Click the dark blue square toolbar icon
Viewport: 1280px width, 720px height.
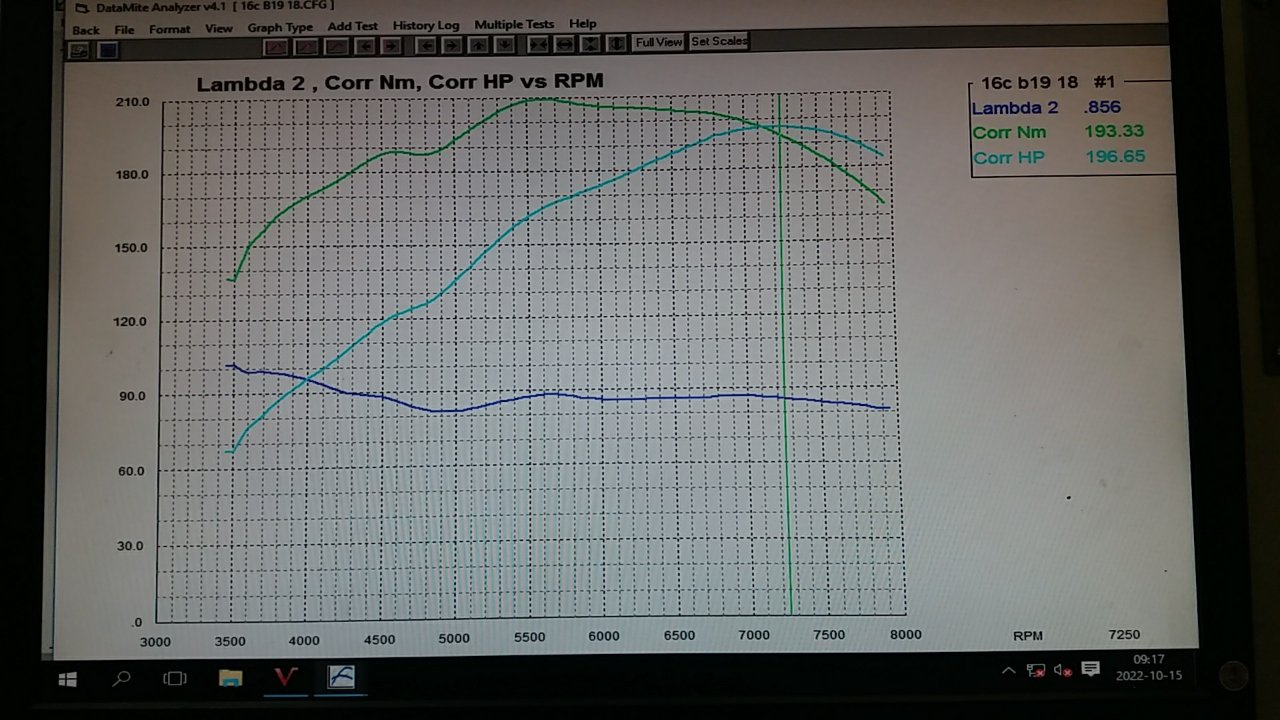click(108, 49)
